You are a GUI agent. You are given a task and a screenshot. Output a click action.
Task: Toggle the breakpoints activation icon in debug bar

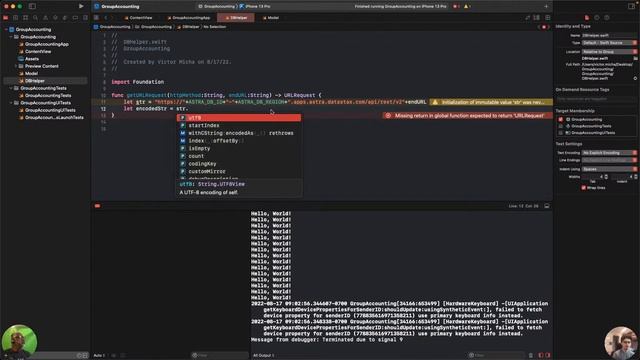[x=97, y=206]
